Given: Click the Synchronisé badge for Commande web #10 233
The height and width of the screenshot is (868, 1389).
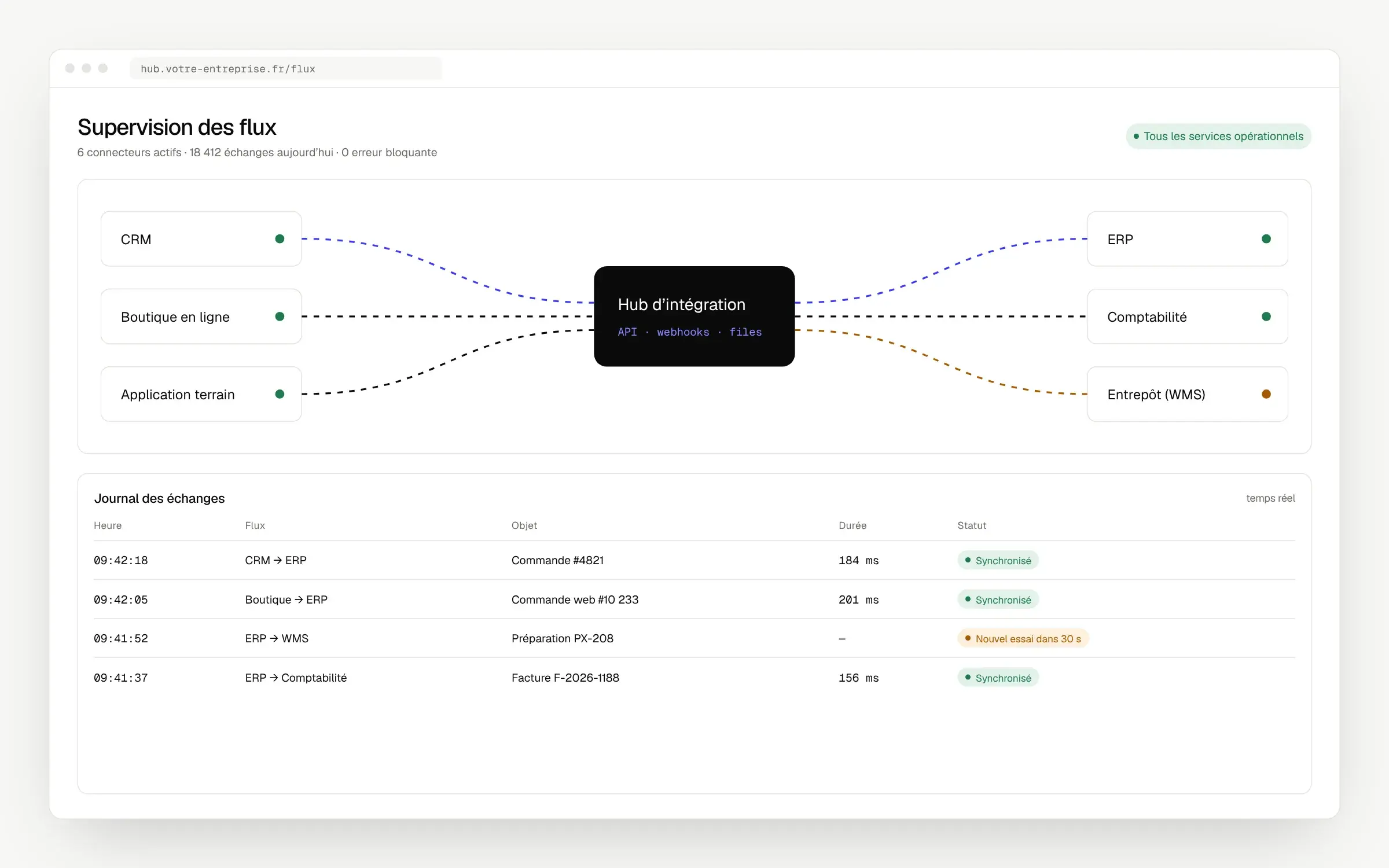Looking at the screenshot, I should (x=998, y=600).
